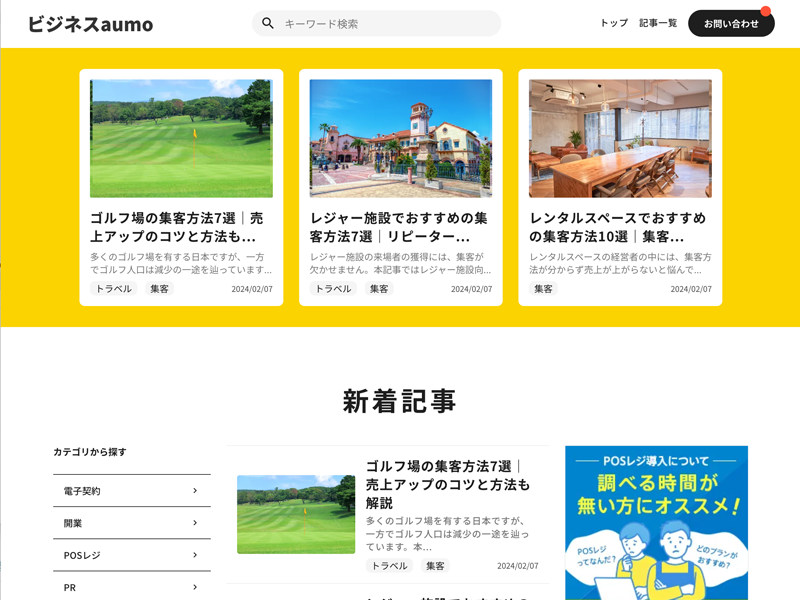Click the 新着記事 golf article description text

(447, 534)
